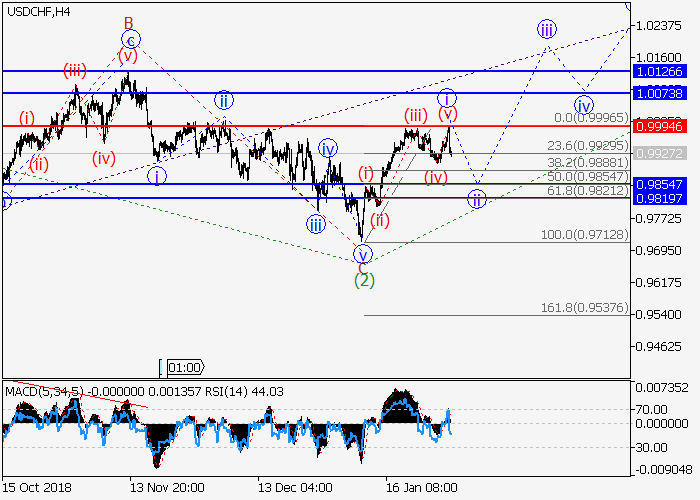Click the 01:00 time box
Image resolution: width=700 pixels, height=500 pixels.
click(x=184, y=367)
